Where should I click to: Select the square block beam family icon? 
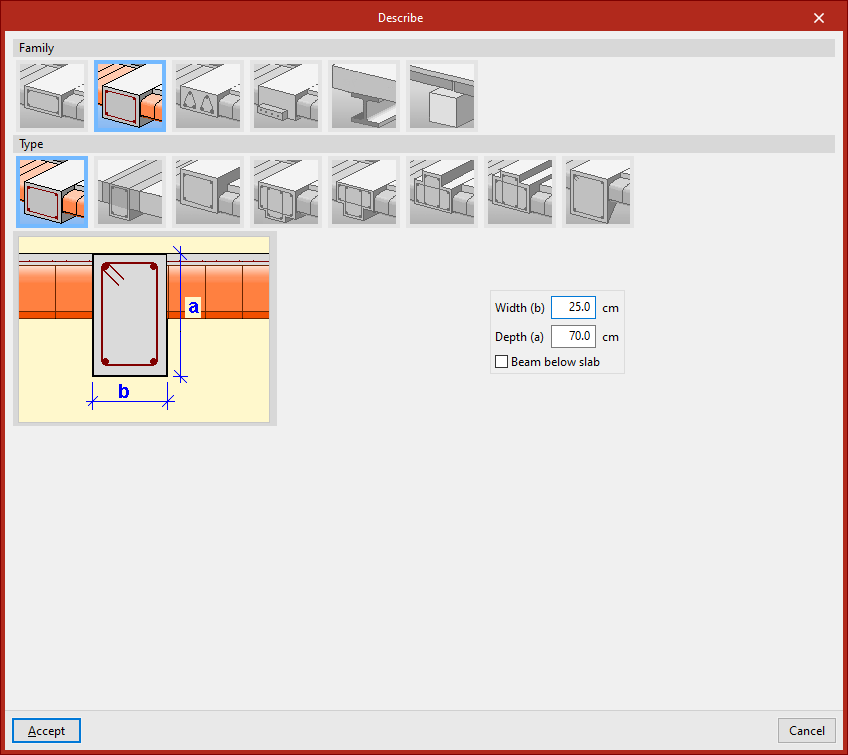(x=442, y=96)
